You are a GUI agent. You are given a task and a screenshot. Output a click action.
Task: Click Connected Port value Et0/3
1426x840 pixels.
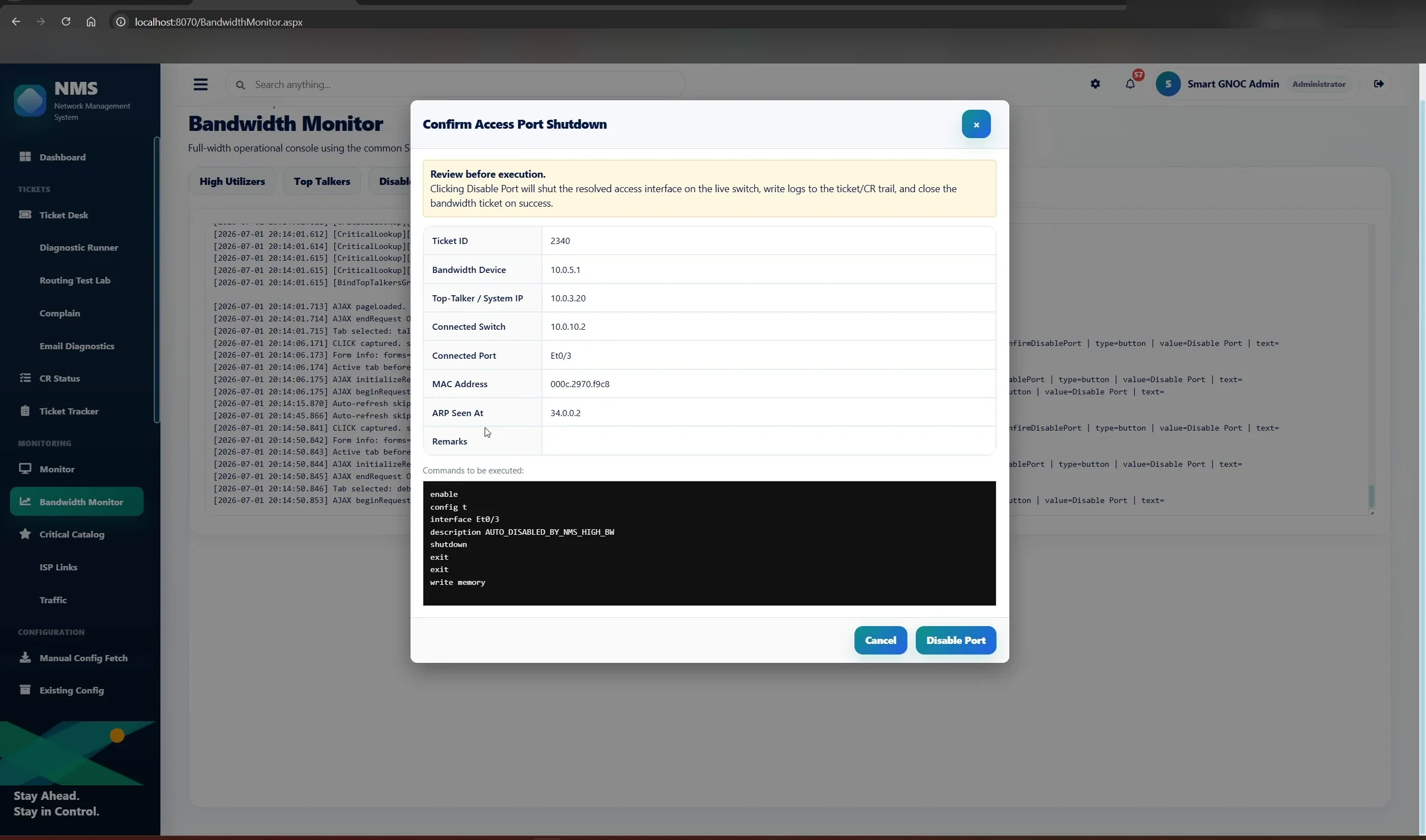pyautogui.click(x=560, y=355)
